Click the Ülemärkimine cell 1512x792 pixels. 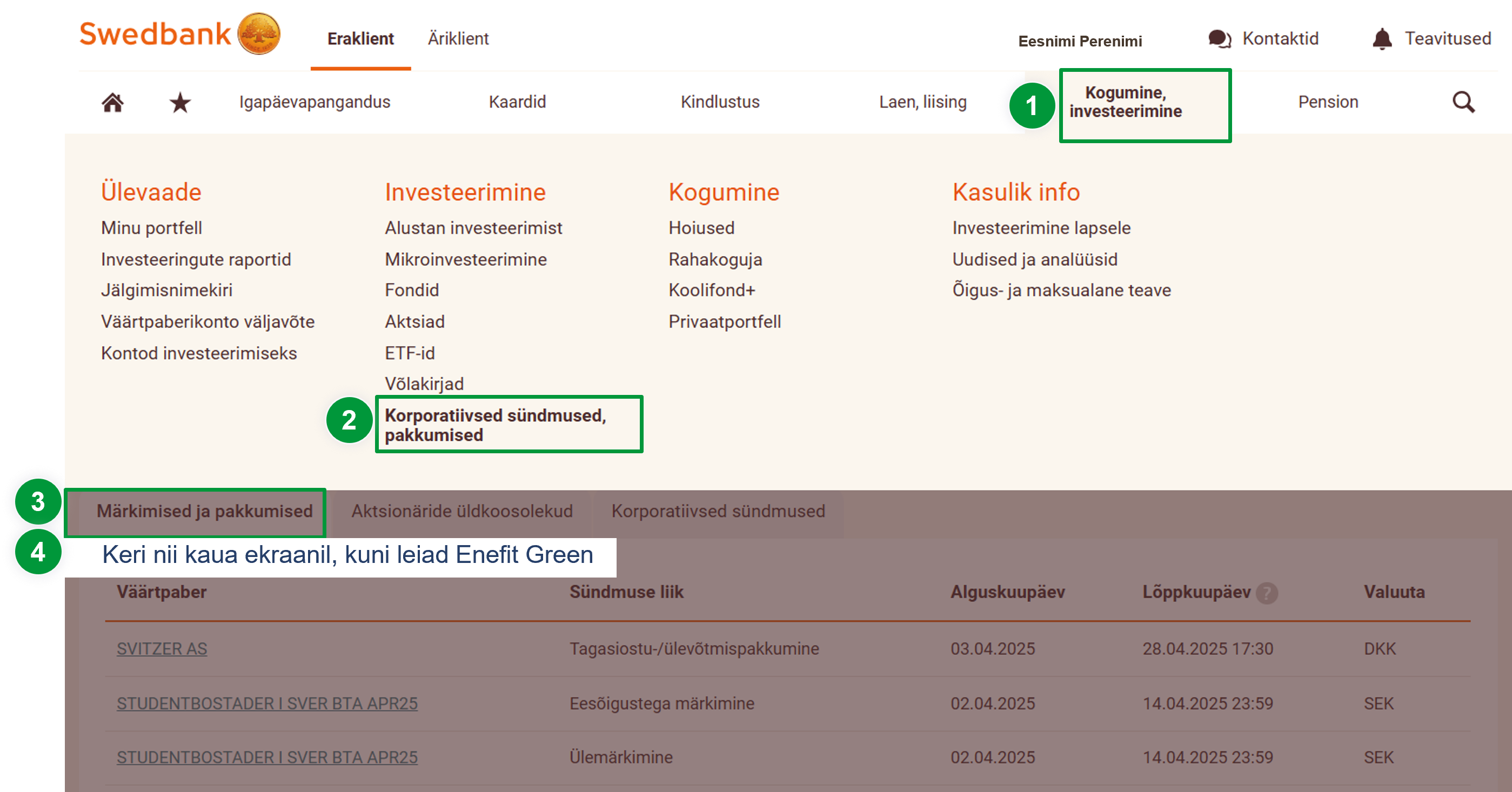point(621,757)
